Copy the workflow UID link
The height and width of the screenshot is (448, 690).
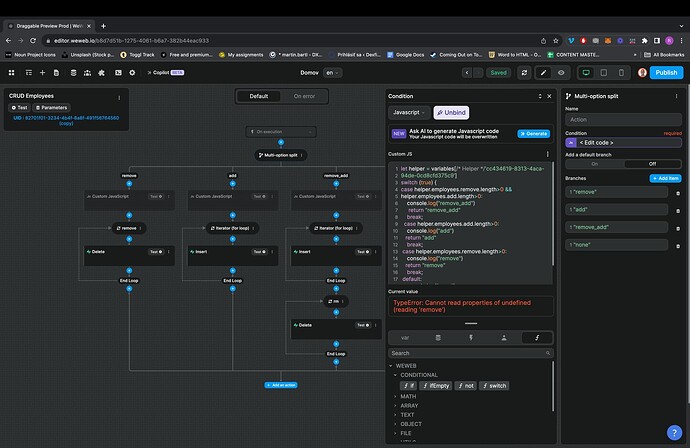[66, 120]
